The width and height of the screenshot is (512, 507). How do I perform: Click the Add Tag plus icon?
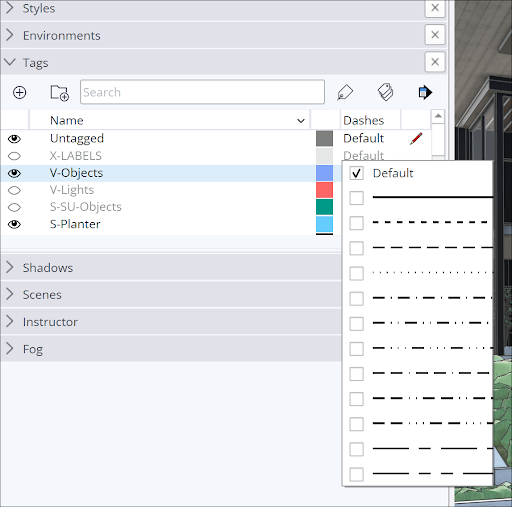coord(19,92)
